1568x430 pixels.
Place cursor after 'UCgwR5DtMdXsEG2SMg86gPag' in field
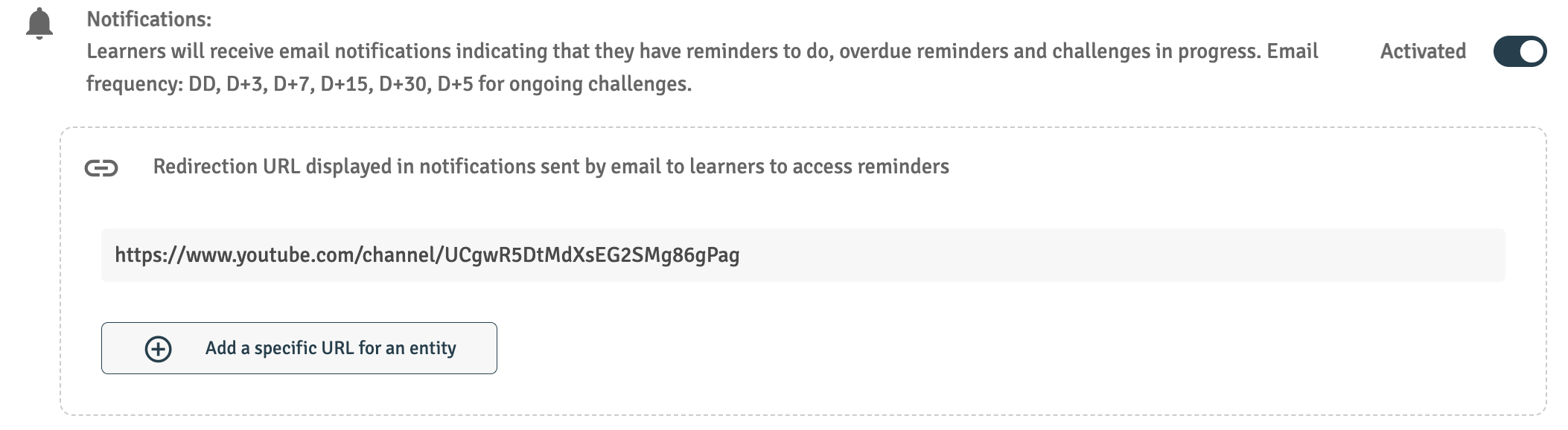(741, 255)
